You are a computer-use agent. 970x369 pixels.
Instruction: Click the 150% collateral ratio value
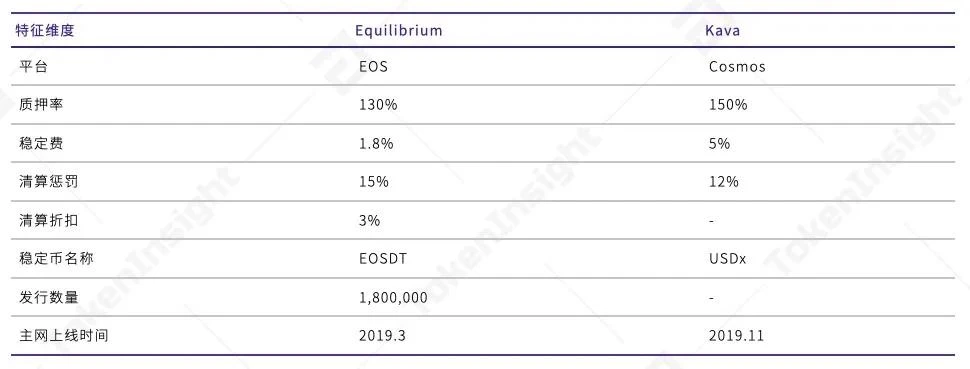(x=728, y=105)
